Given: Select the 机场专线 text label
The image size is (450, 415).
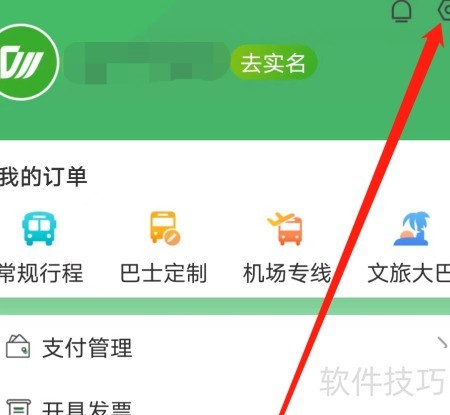Looking at the screenshot, I should [287, 273].
